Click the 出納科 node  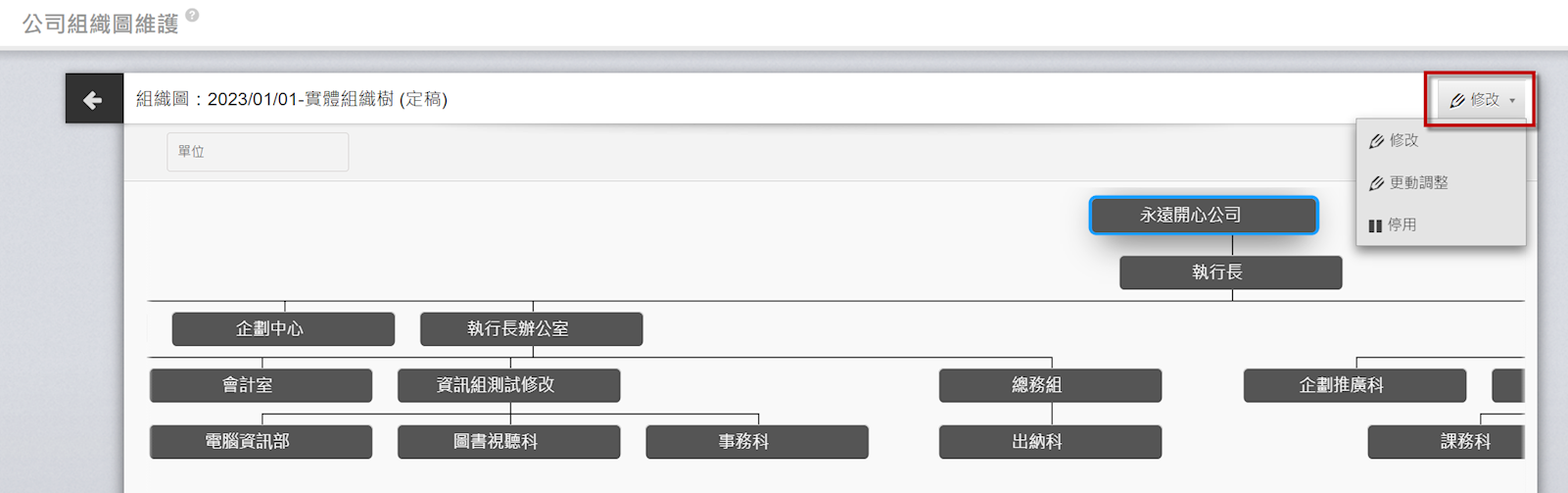1050,442
